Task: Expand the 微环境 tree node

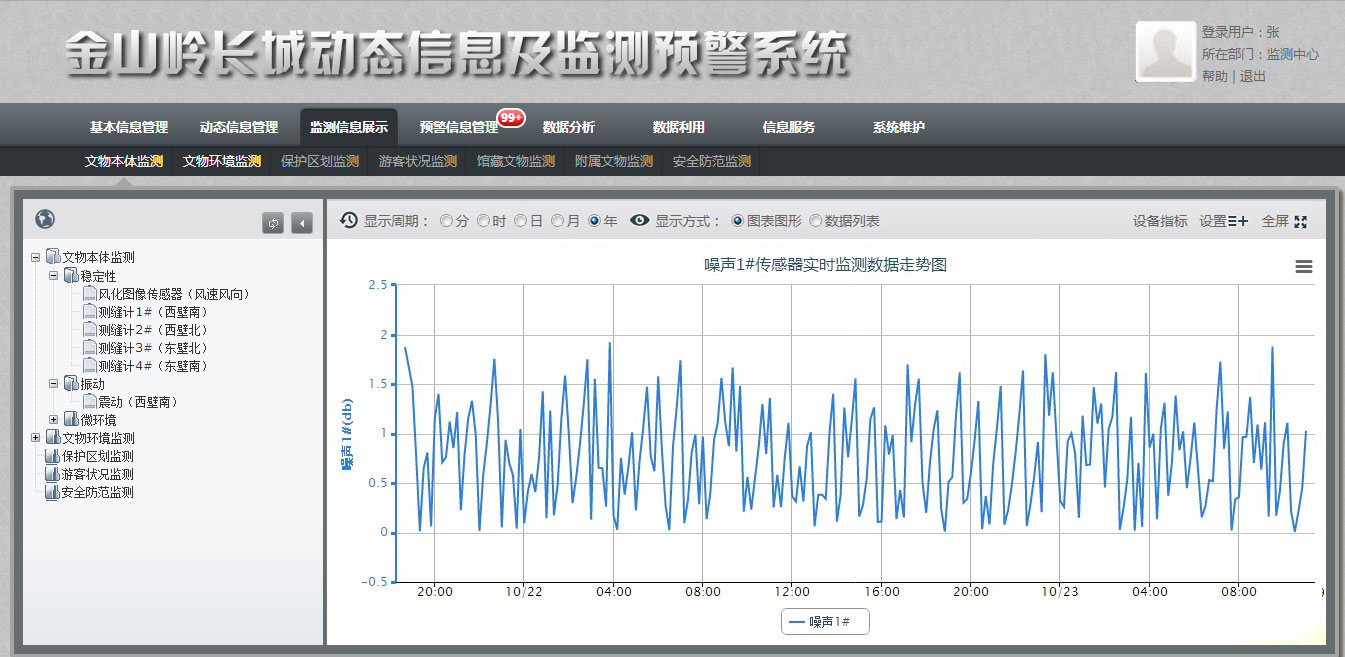Action: (x=54, y=420)
